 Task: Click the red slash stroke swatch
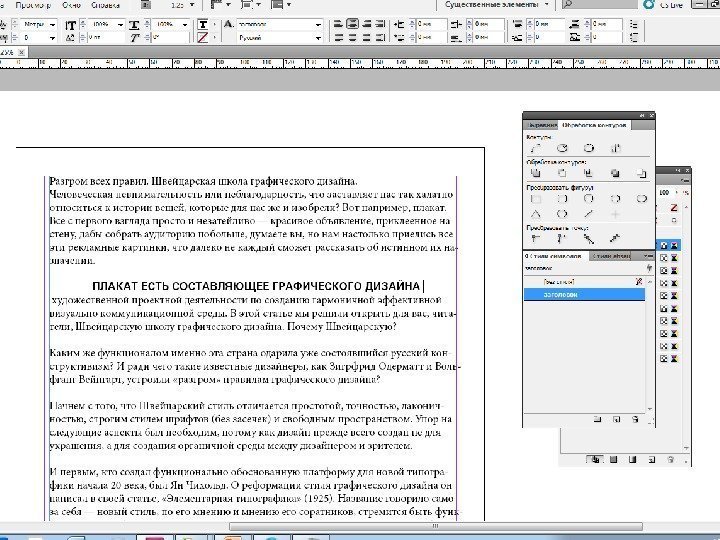[203, 37]
